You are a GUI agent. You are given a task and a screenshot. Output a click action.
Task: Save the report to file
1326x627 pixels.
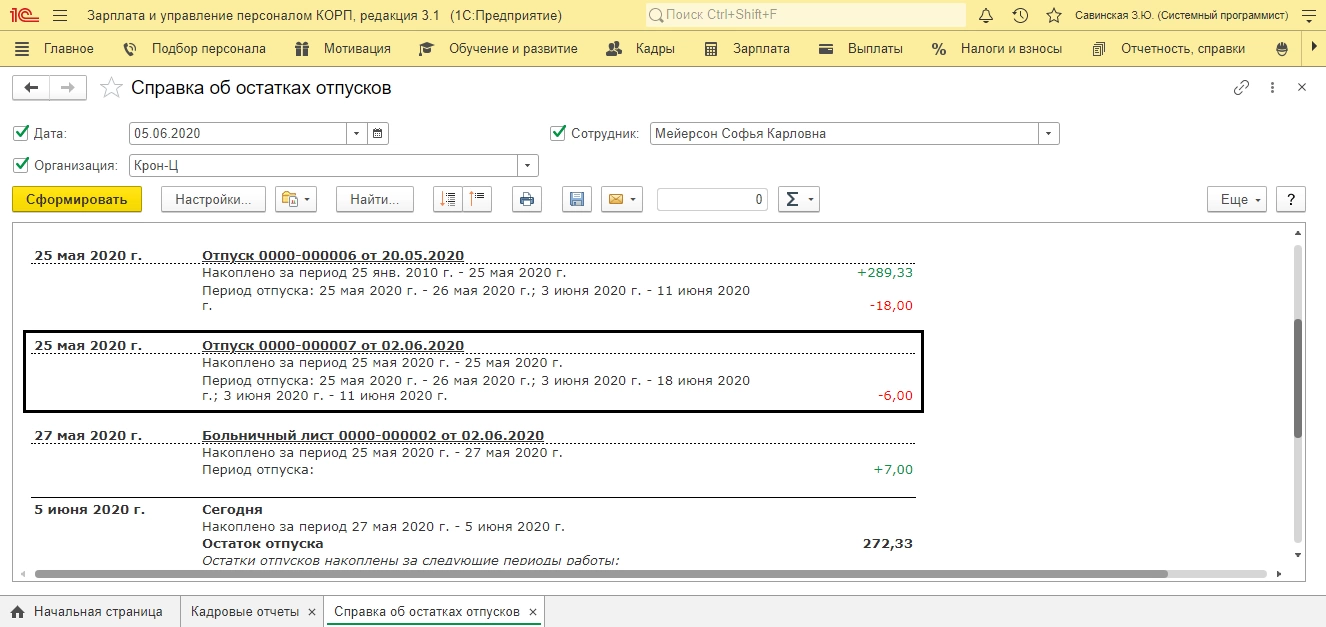pos(577,199)
